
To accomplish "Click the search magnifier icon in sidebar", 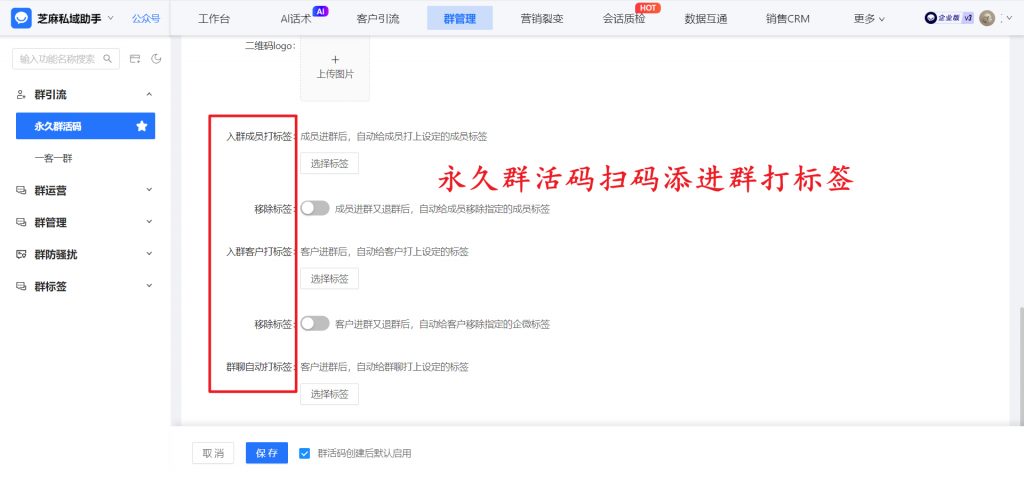I will 108,59.
